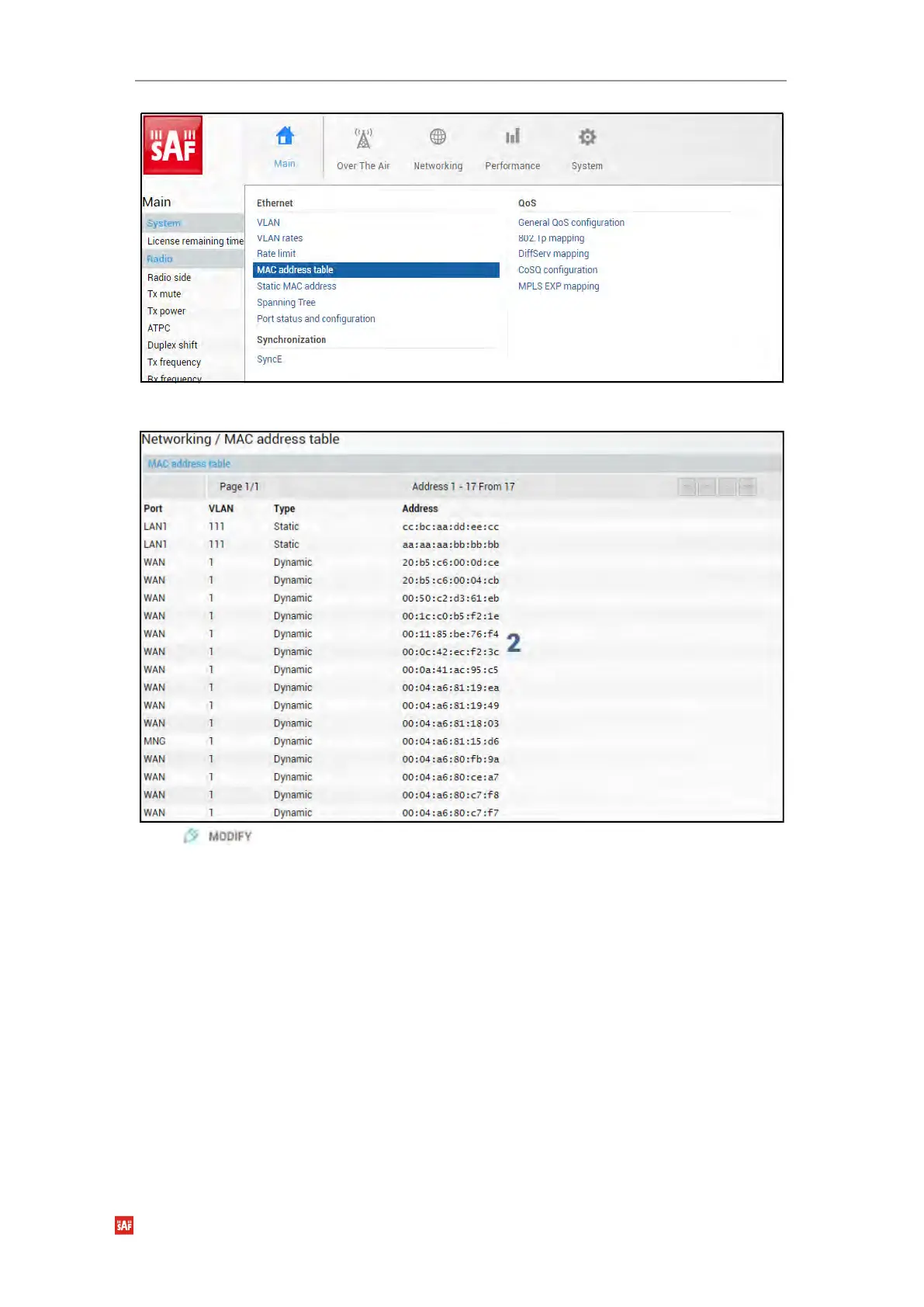924x1307 pixels.
Task: Click the MODIFY label below table
Action: pos(230,836)
